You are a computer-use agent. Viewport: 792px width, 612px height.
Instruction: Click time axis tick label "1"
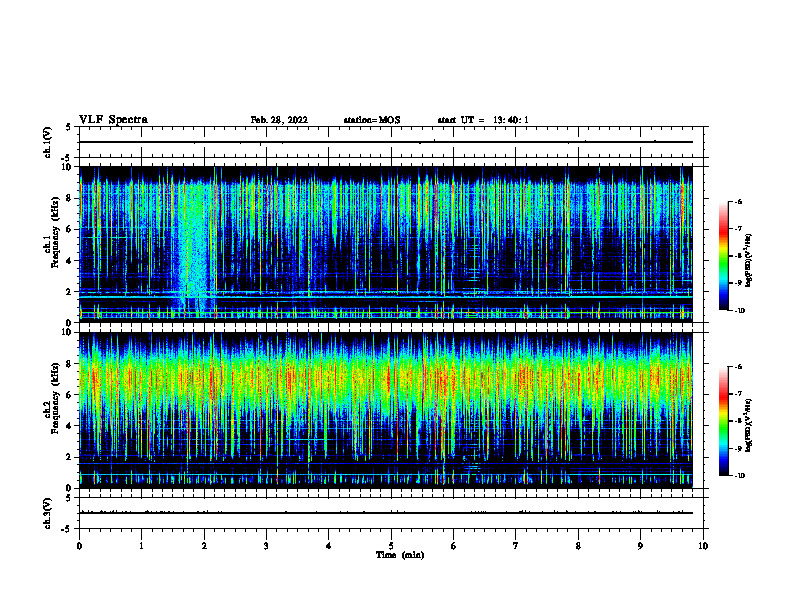pos(141,546)
